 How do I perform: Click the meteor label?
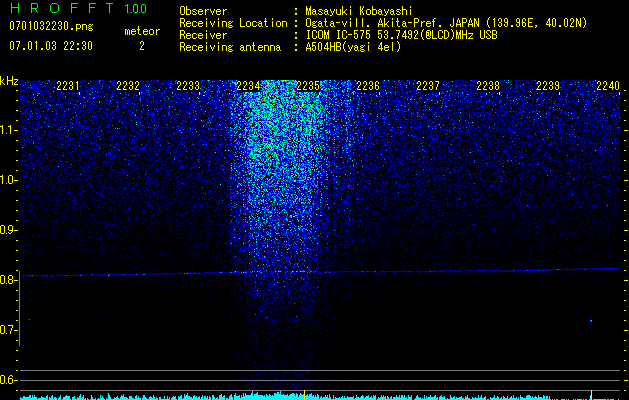[142, 31]
